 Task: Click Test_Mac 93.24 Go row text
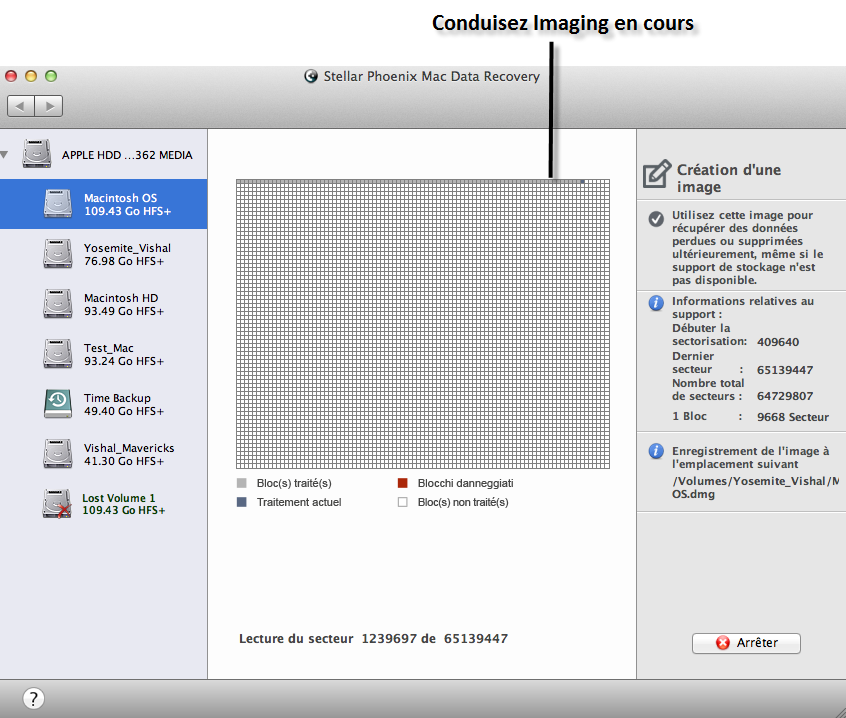[x=124, y=354]
